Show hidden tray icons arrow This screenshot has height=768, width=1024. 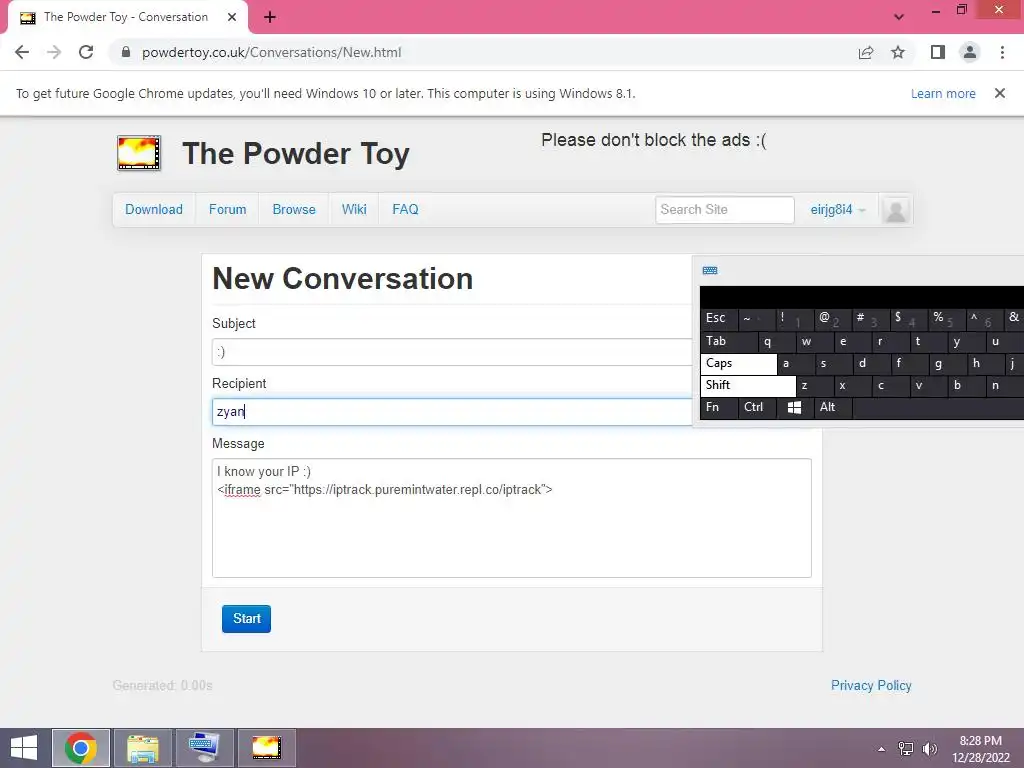882,749
